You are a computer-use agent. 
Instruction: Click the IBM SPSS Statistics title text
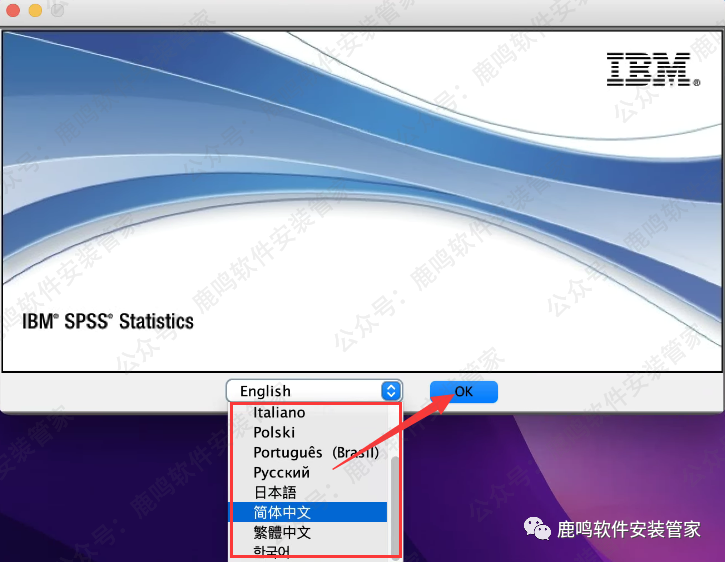click(x=107, y=321)
